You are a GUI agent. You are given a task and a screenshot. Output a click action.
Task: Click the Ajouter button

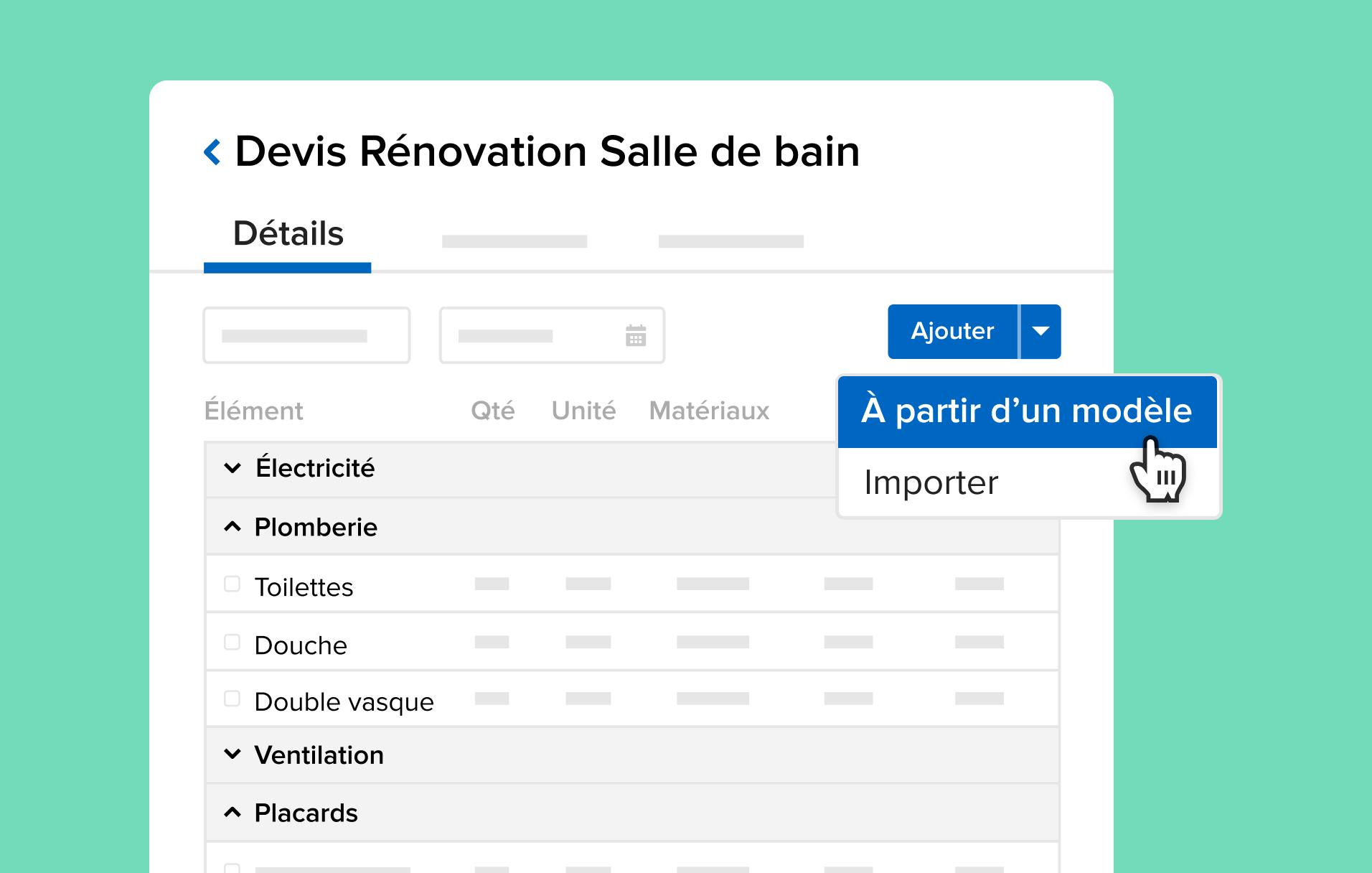point(952,331)
